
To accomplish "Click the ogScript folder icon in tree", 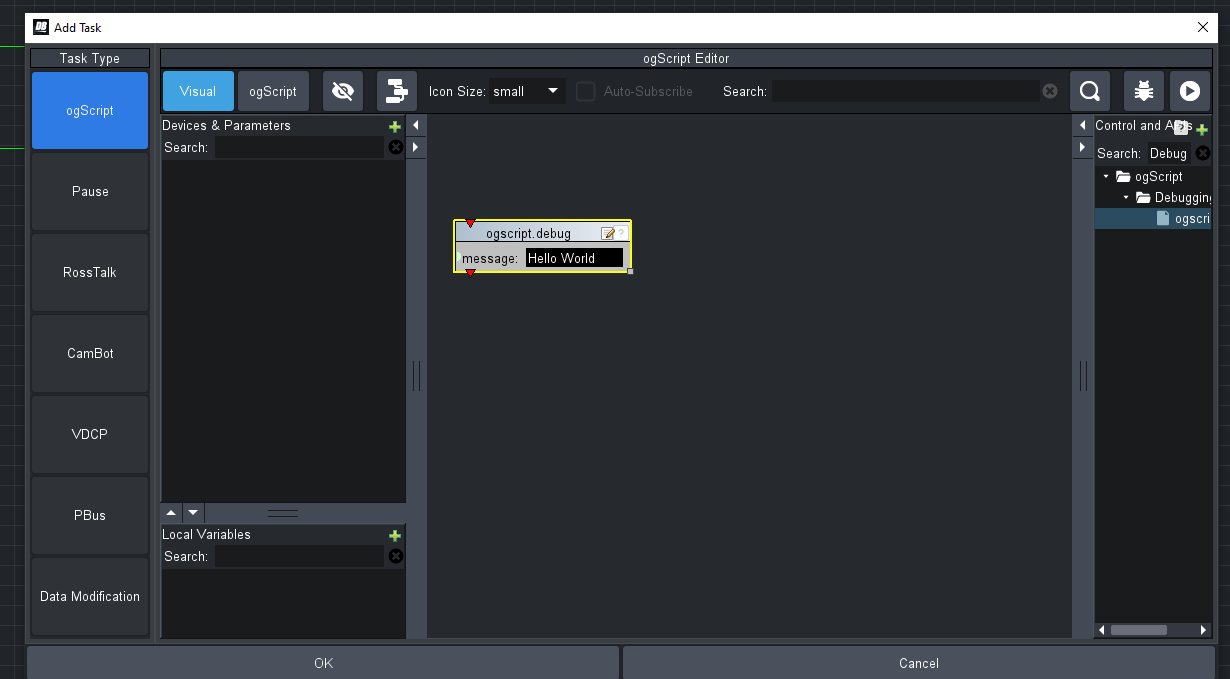I will [1124, 176].
